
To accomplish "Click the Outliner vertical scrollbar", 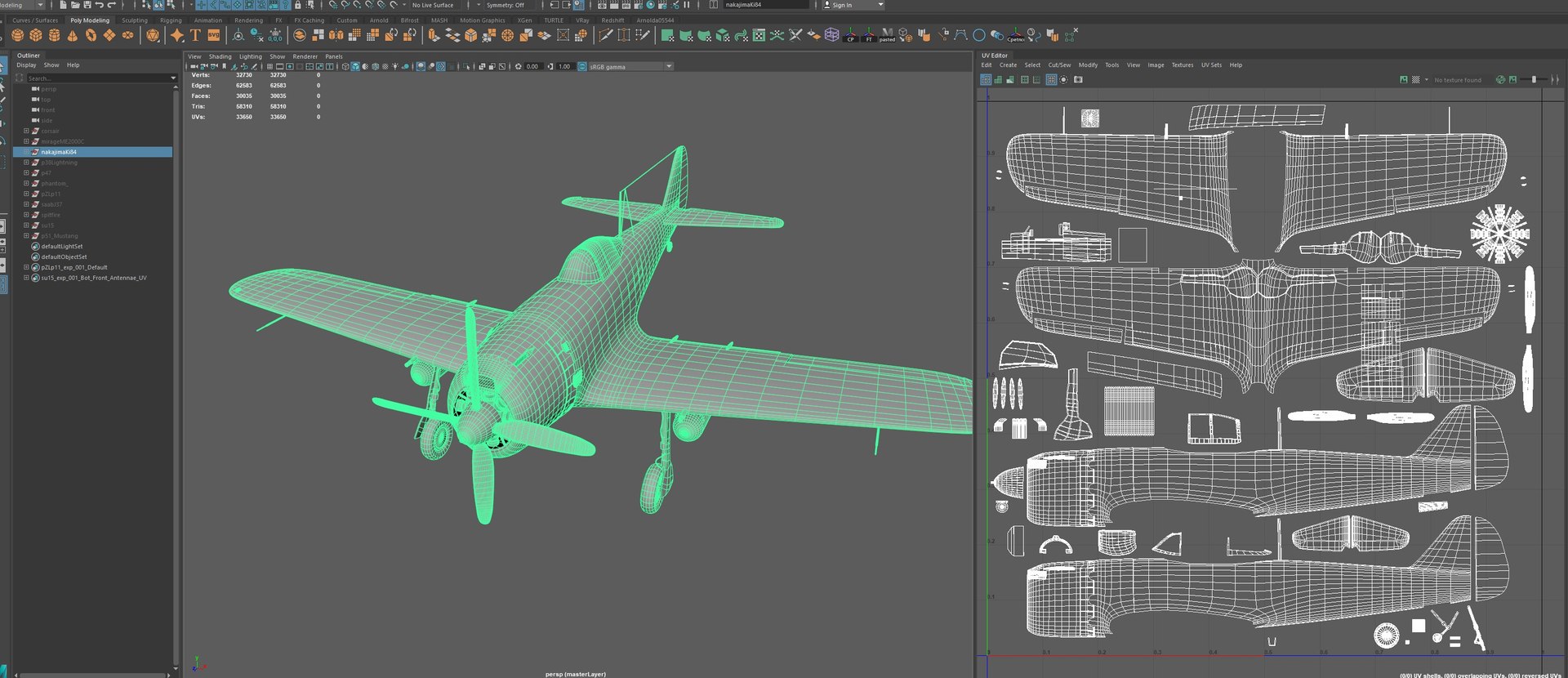I will (x=176, y=376).
